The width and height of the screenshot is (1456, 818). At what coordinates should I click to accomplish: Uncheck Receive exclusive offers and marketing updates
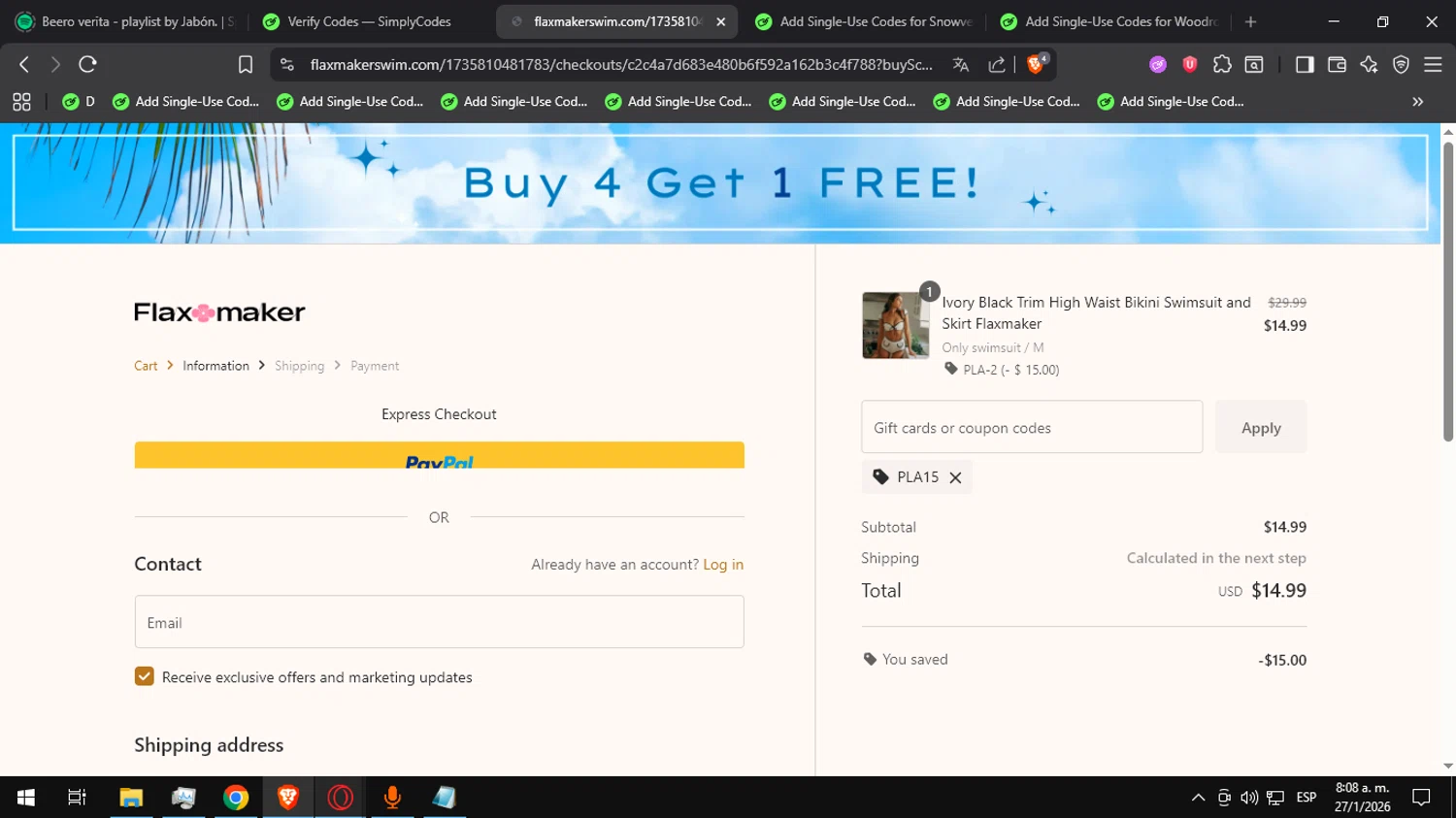click(144, 676)
